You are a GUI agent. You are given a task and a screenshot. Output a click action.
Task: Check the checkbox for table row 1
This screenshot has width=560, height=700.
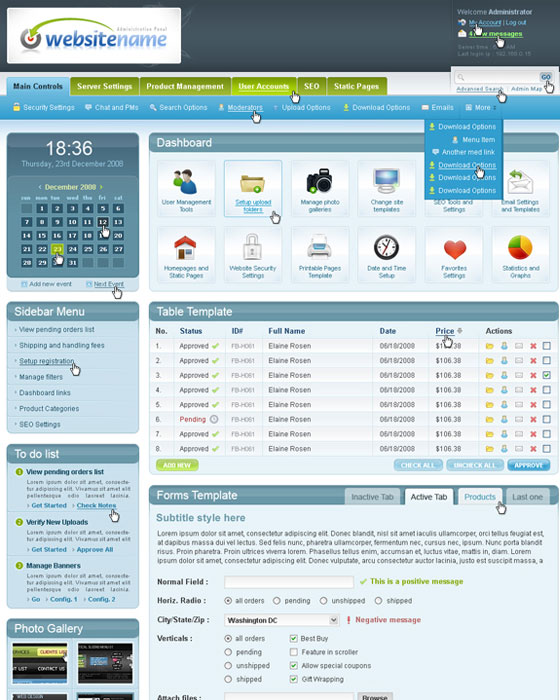click(547, 346)
